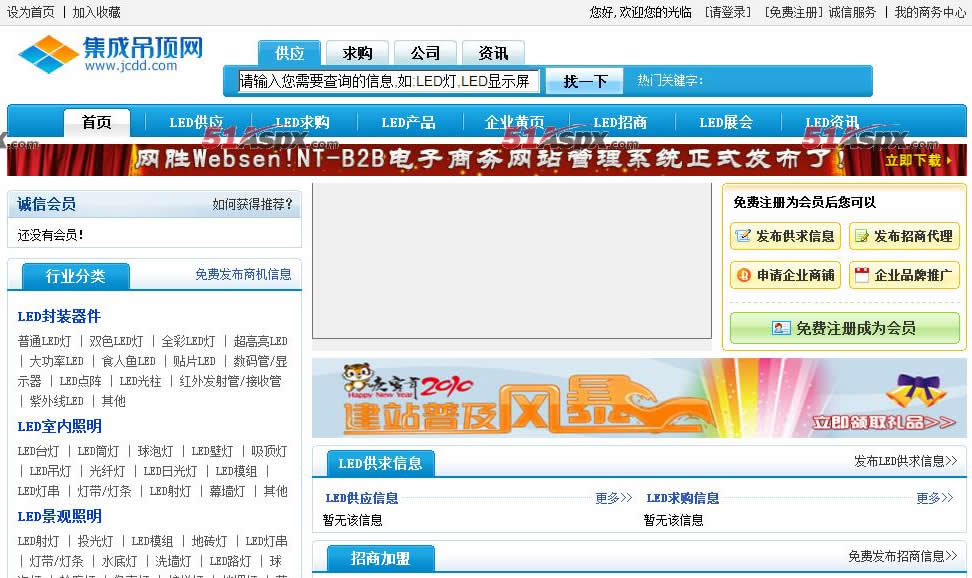Click the 立即下载 banner link
The height and width of the screenshot is (578, 972).
[x=917, y=160]
